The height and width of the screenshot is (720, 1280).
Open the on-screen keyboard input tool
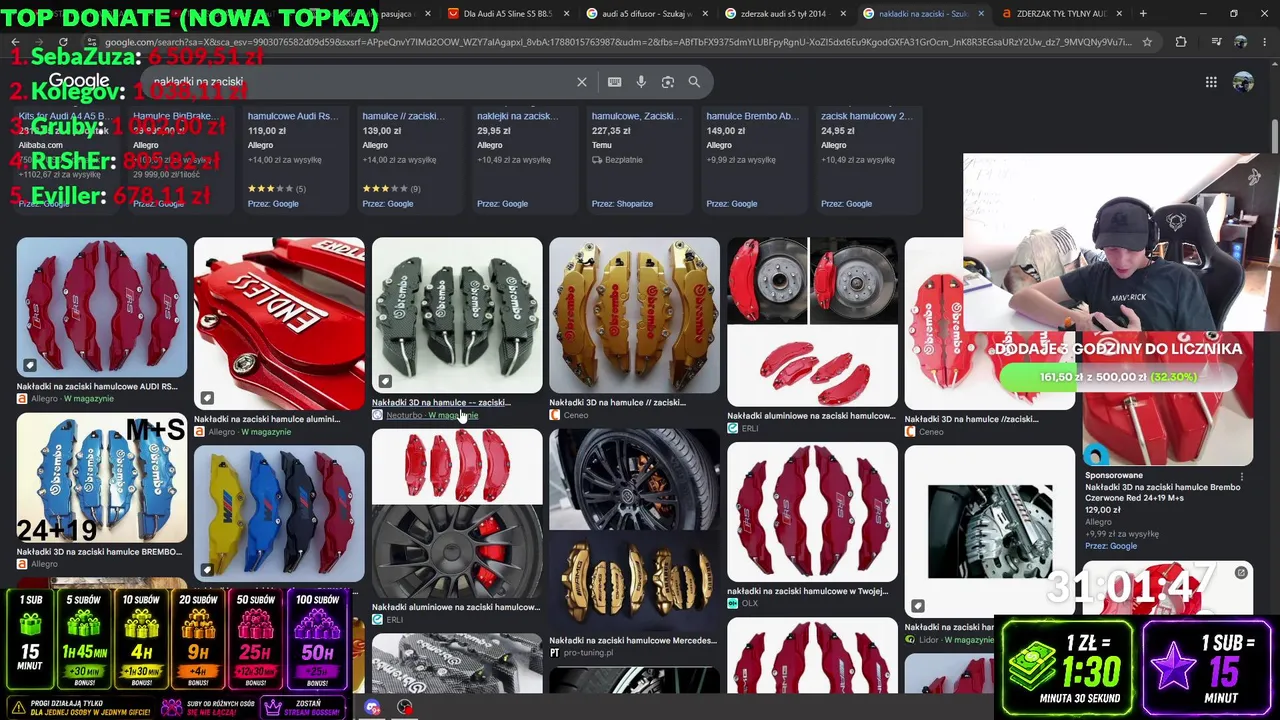click(x=614, y=82)
